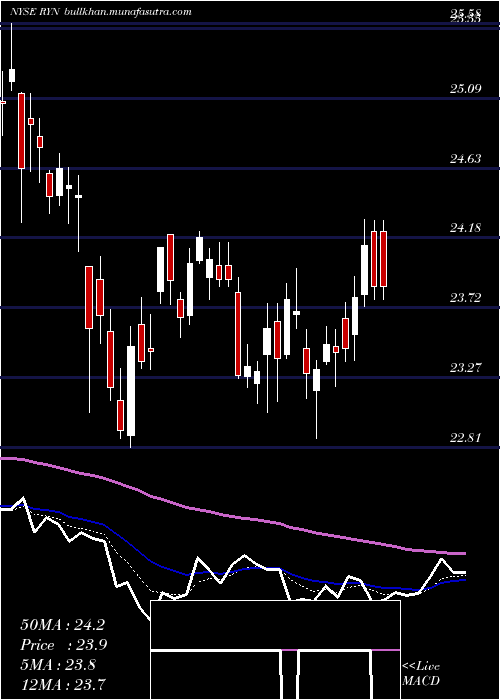The height and width of the screenshot is (700, 500).
Task: Click the '5MA : 23.8' readout
Action: (58, 664)
